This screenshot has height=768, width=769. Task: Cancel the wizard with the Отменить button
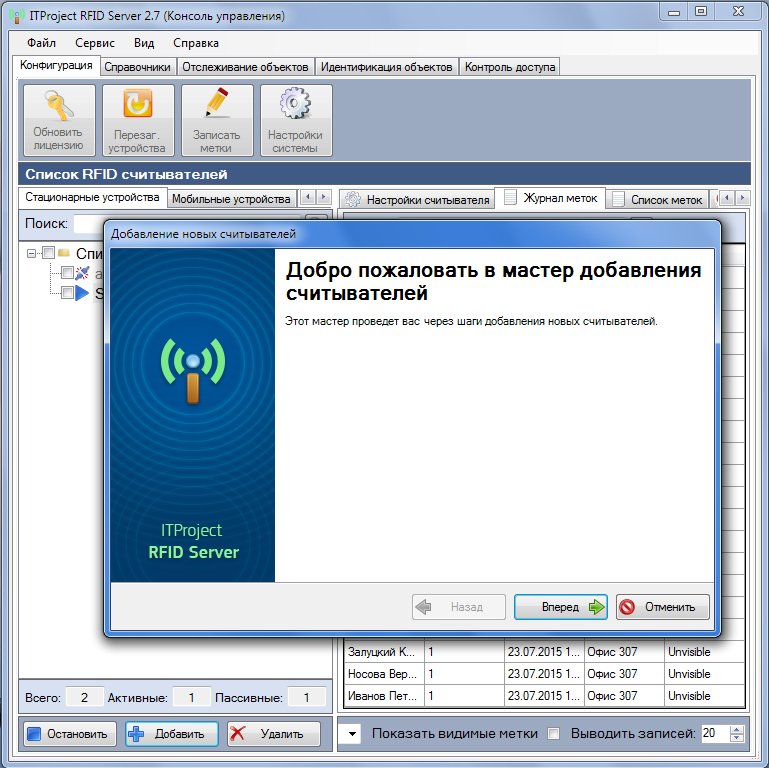pyautogui.click(x=662, y=607)
